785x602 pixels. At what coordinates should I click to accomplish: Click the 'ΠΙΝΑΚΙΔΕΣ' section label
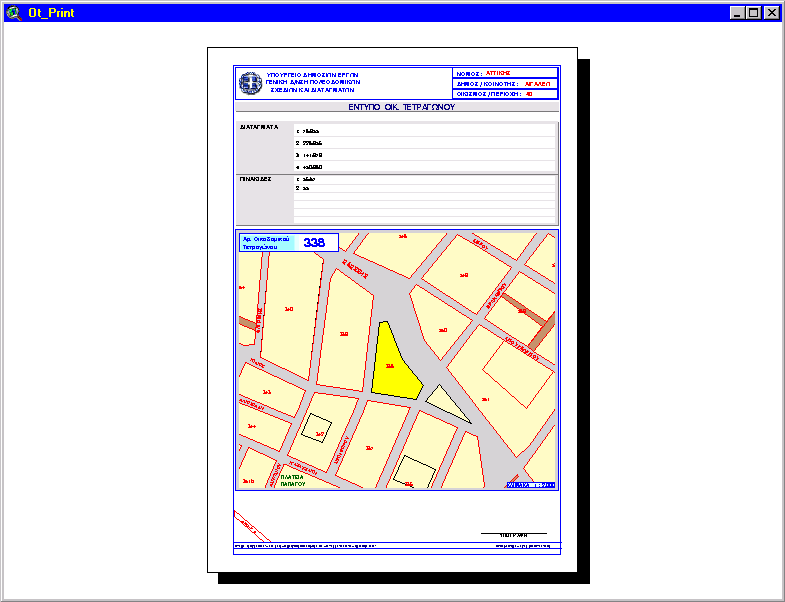[256, 179]
